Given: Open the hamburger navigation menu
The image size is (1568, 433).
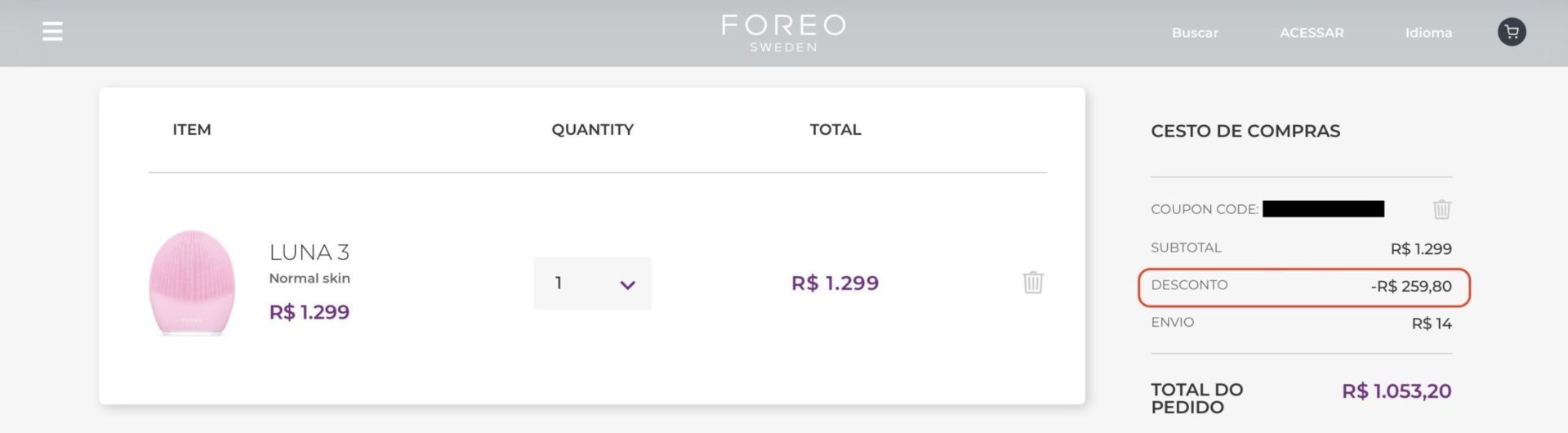Looking at the screenshot, I should tap(52, 32).
